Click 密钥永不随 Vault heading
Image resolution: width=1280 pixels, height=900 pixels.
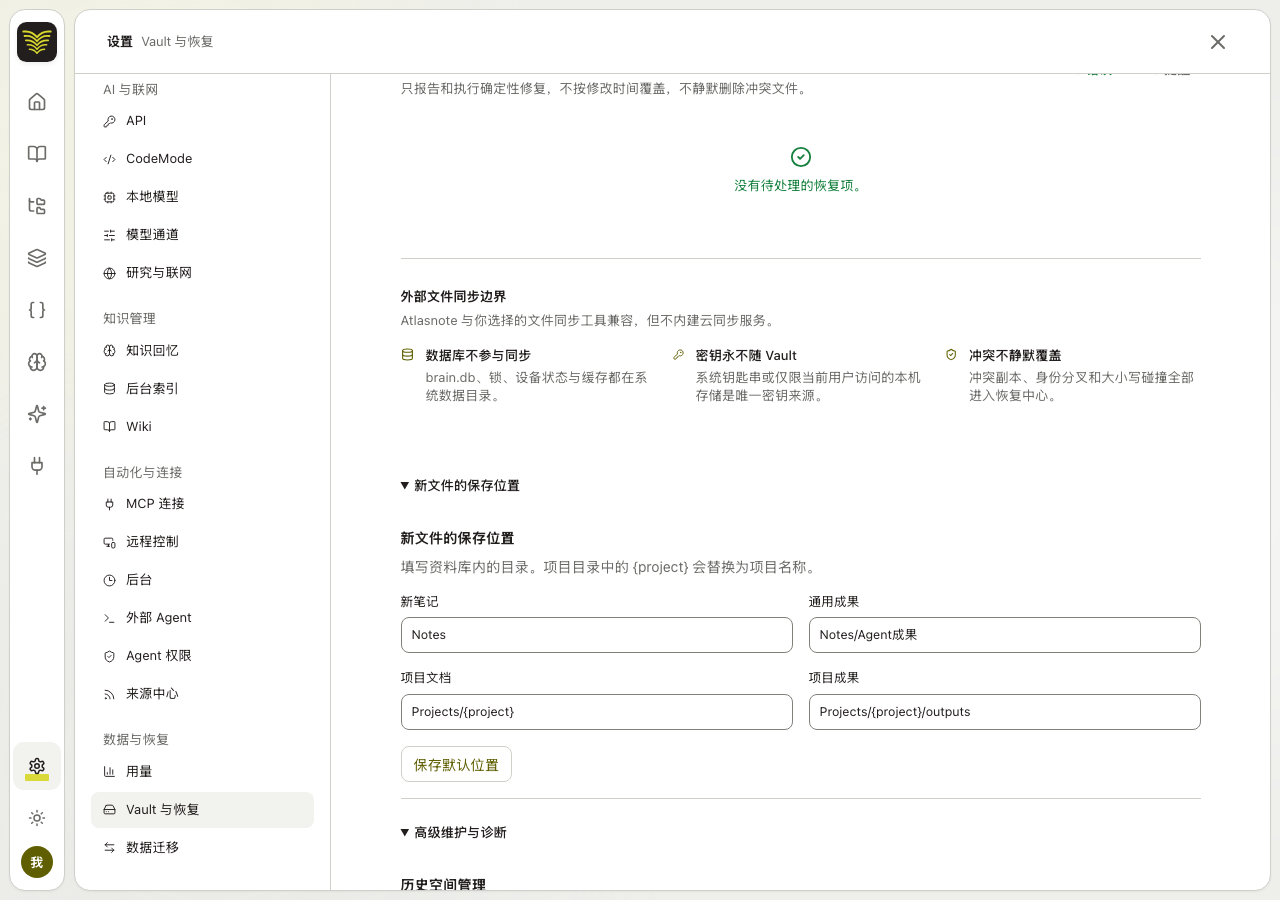(x=746, y=356)
